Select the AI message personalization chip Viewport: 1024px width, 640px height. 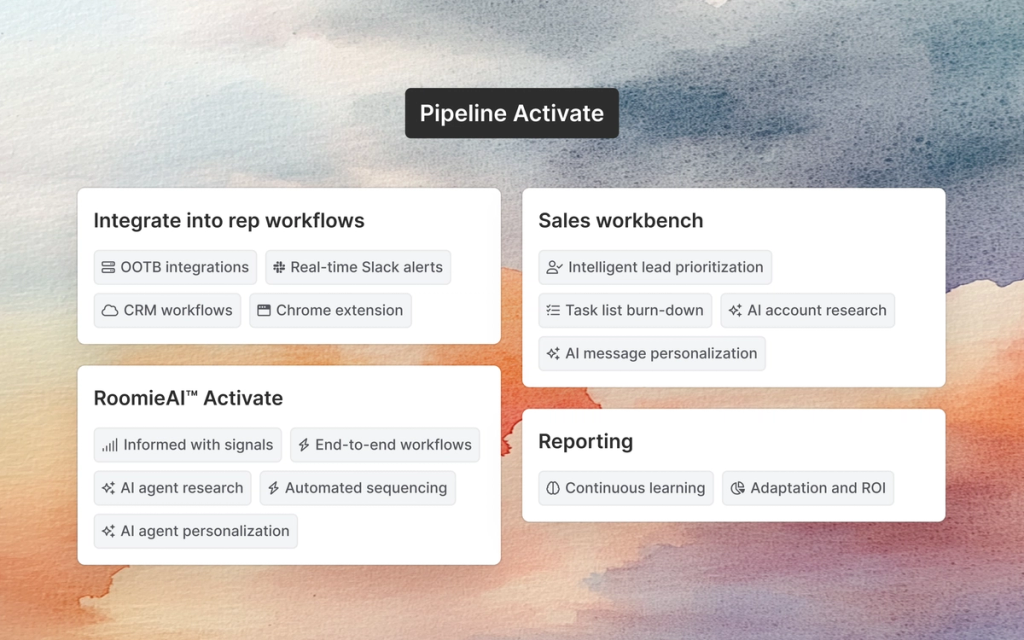click(x=651, y=353)
